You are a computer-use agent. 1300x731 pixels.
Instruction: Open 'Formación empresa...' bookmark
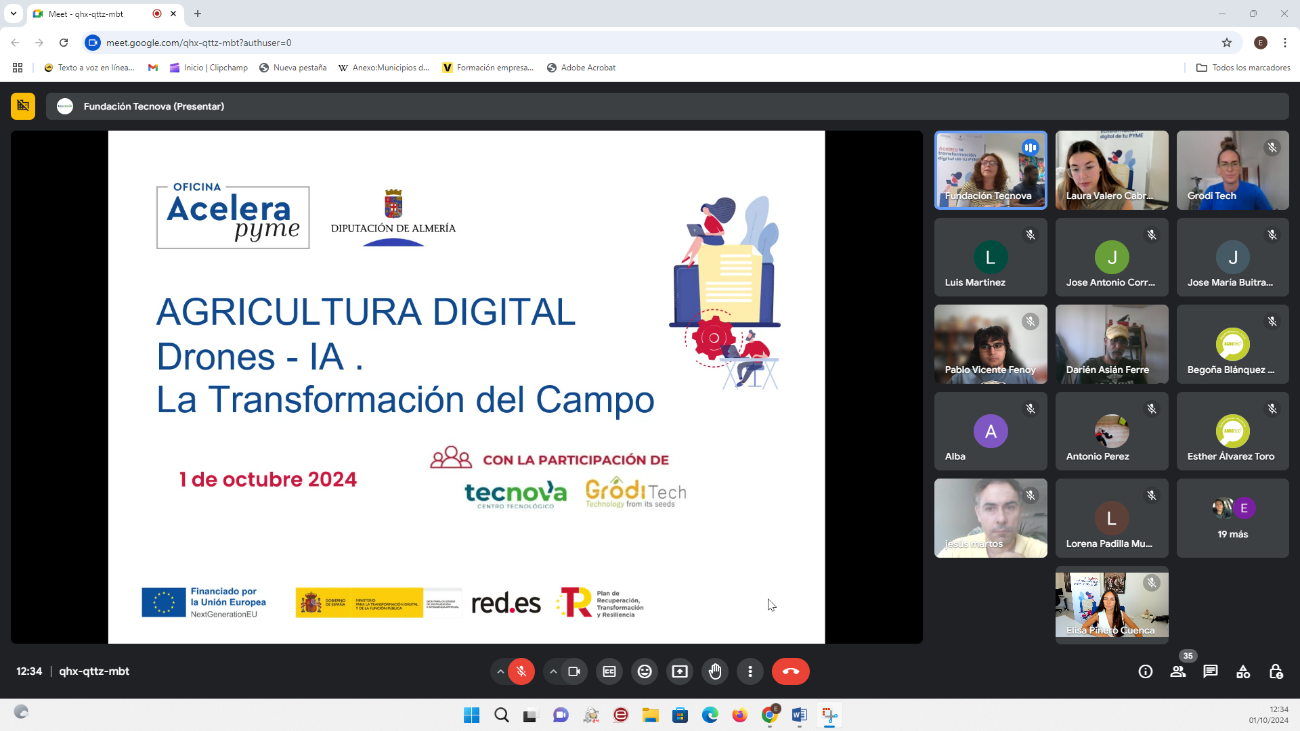488,68
